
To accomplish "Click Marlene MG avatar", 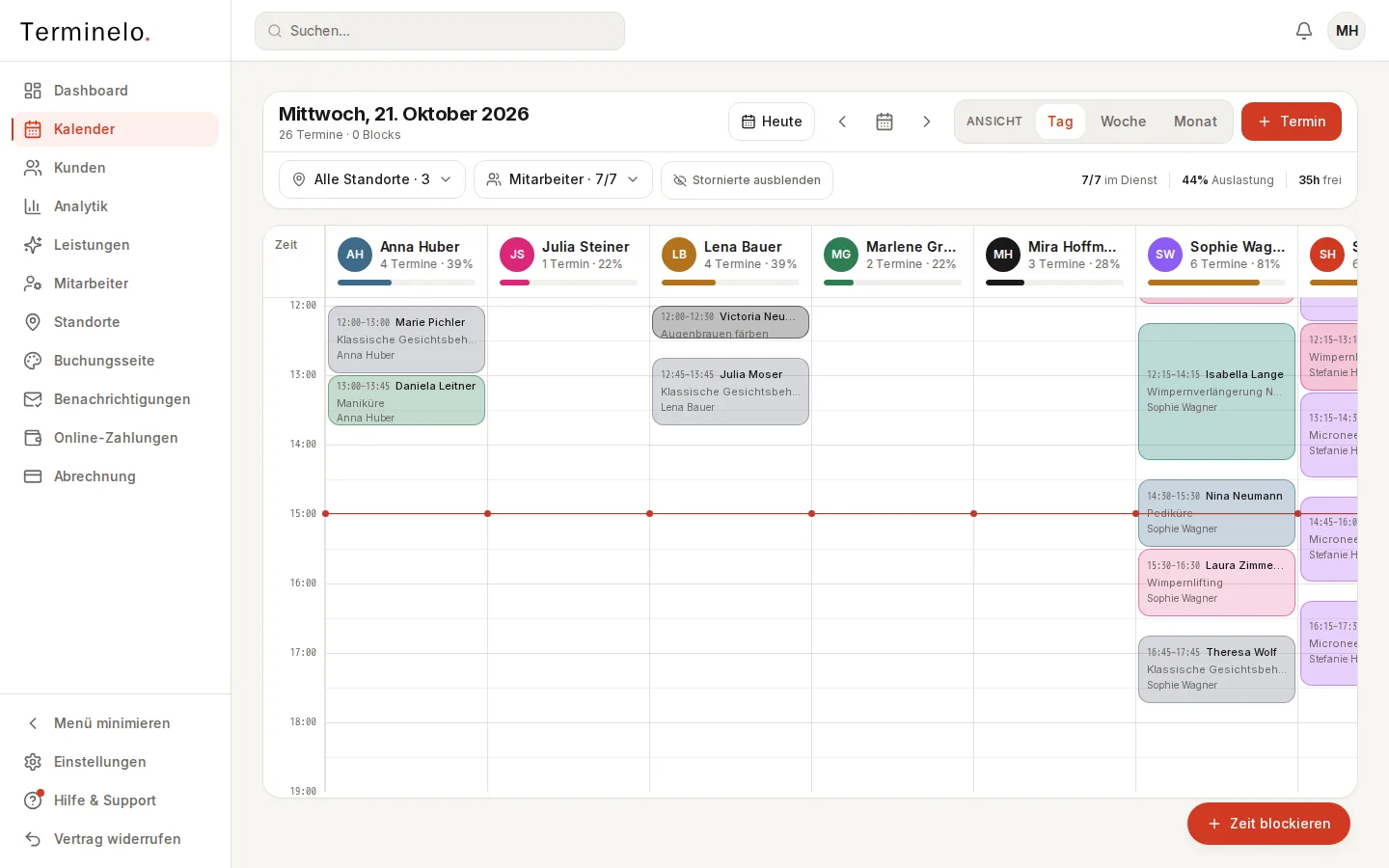I will tap(841, 255).
